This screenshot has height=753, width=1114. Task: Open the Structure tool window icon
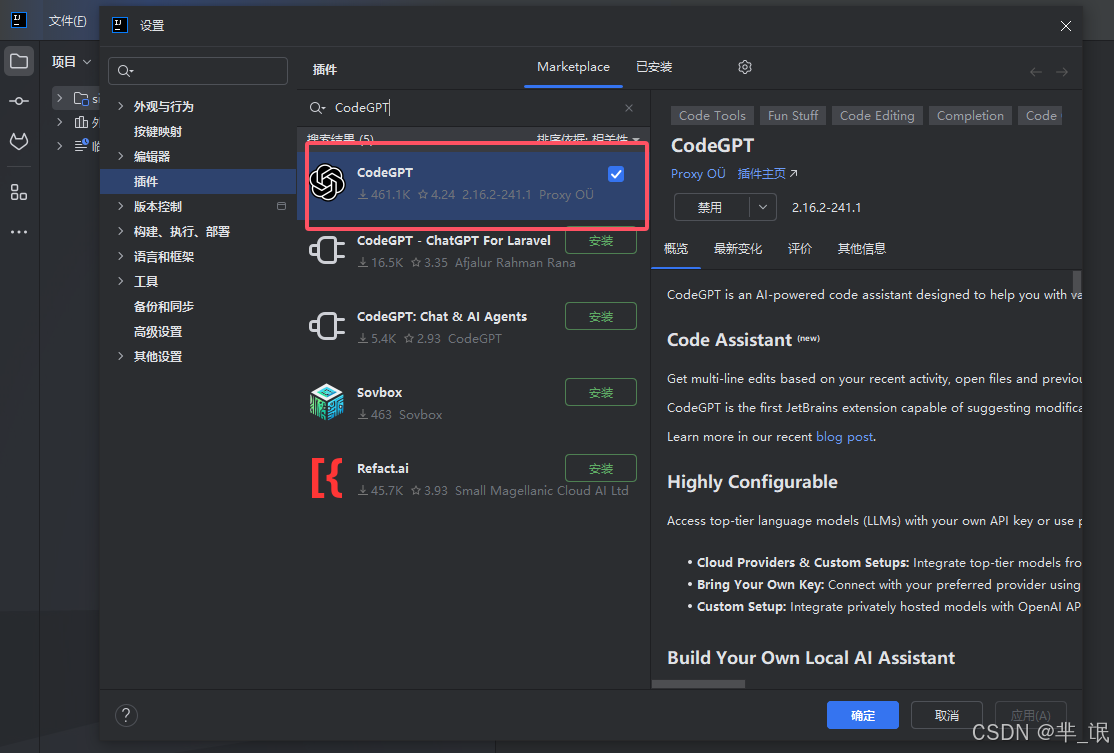[19, 192]
